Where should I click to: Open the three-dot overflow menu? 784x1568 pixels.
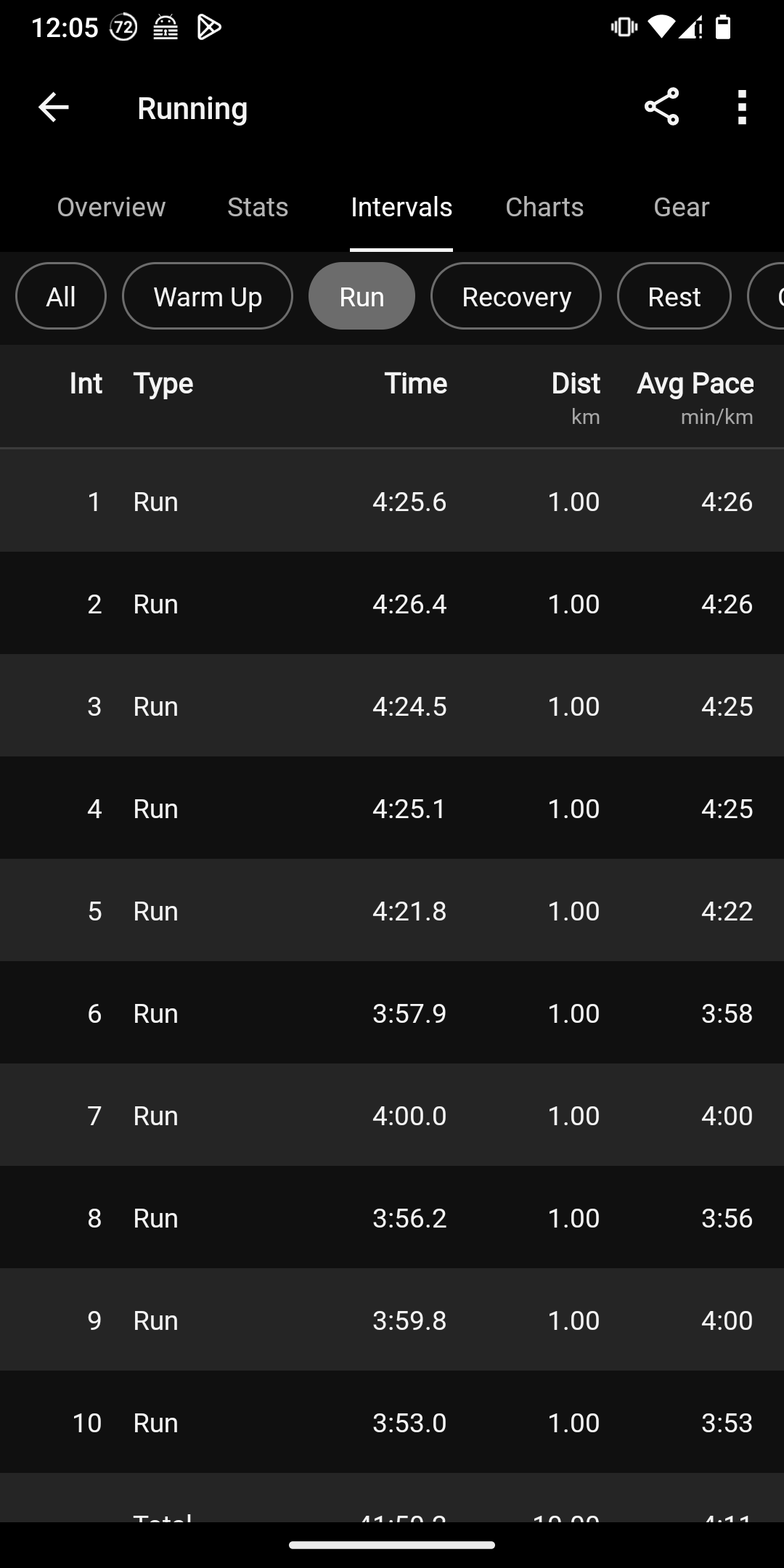coord(741,107)
